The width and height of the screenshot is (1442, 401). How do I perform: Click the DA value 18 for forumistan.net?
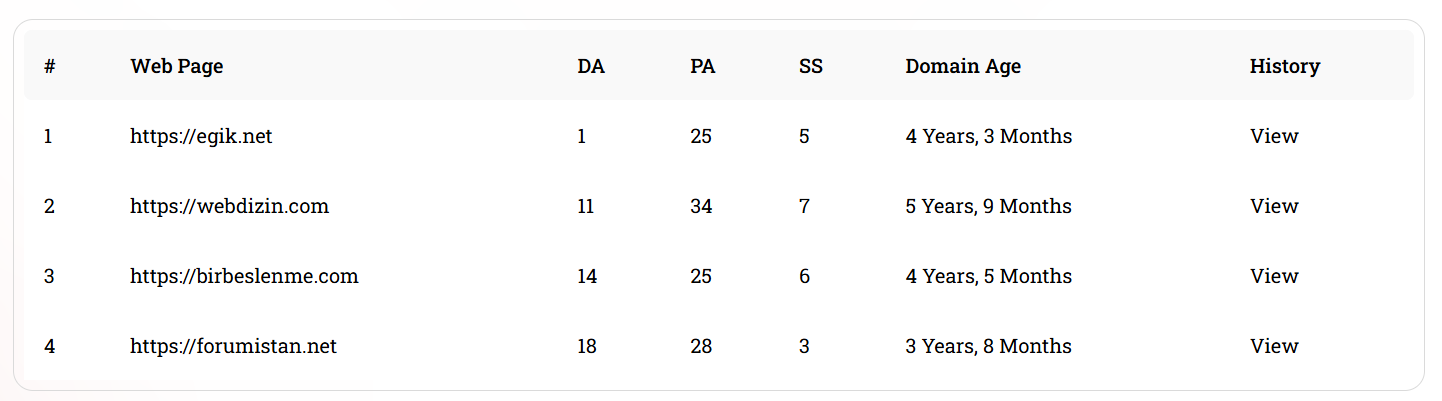pyautogui.click(x=587, y=346)
